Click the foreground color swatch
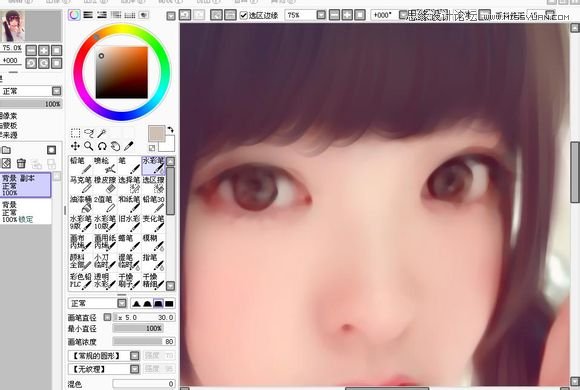580x390 pixels. pyautogui.click(x=156, y=134)
